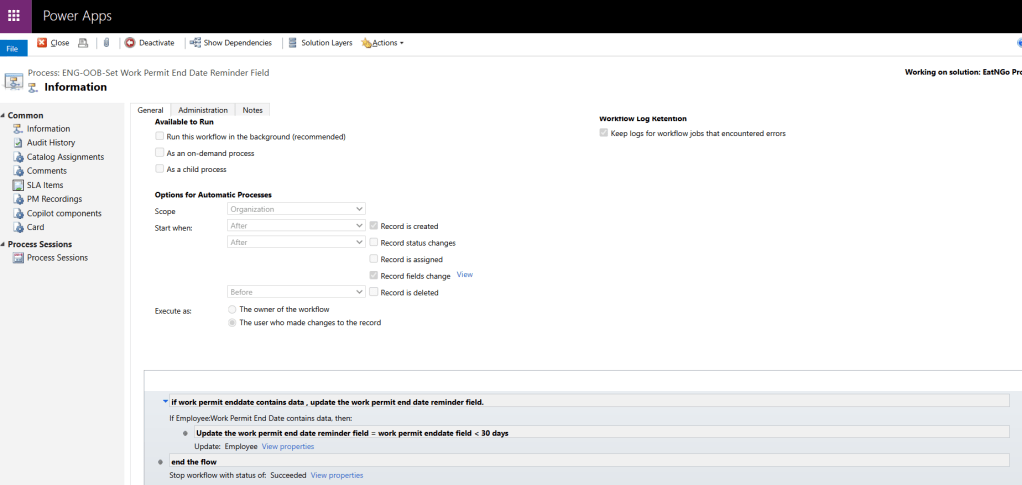Screen dimensions: 1022x485
Task: Expand the Actions dropdown menu
Action: click(x=384, y=43)
